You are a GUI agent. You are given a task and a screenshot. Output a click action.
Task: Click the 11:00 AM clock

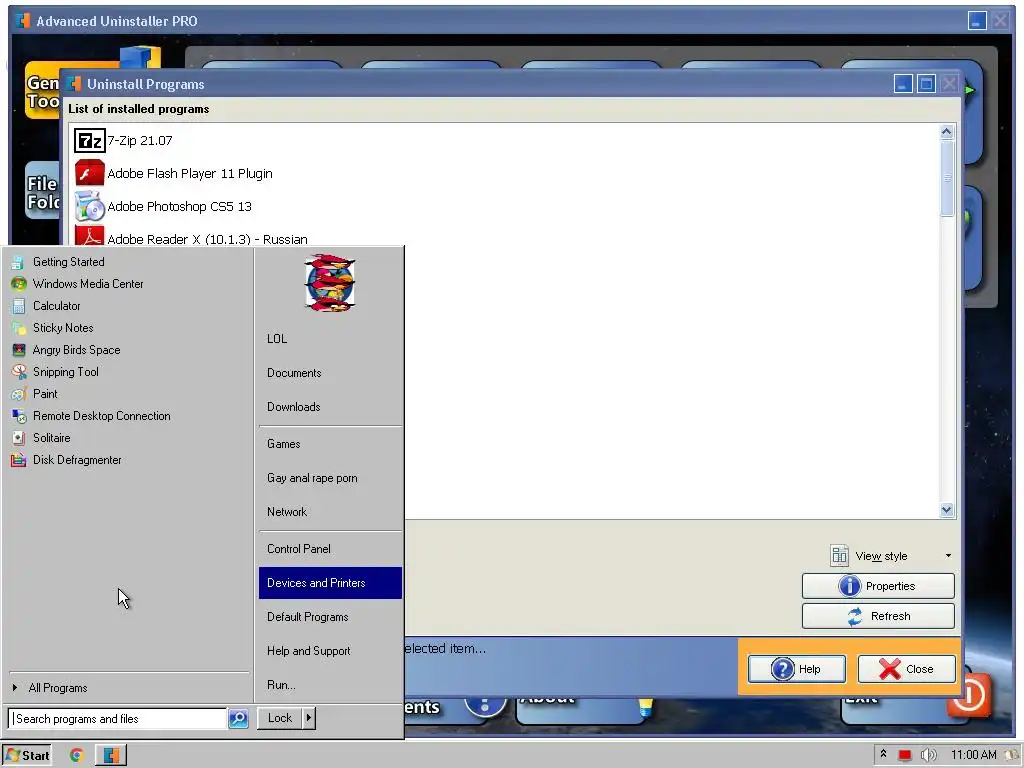973,755
